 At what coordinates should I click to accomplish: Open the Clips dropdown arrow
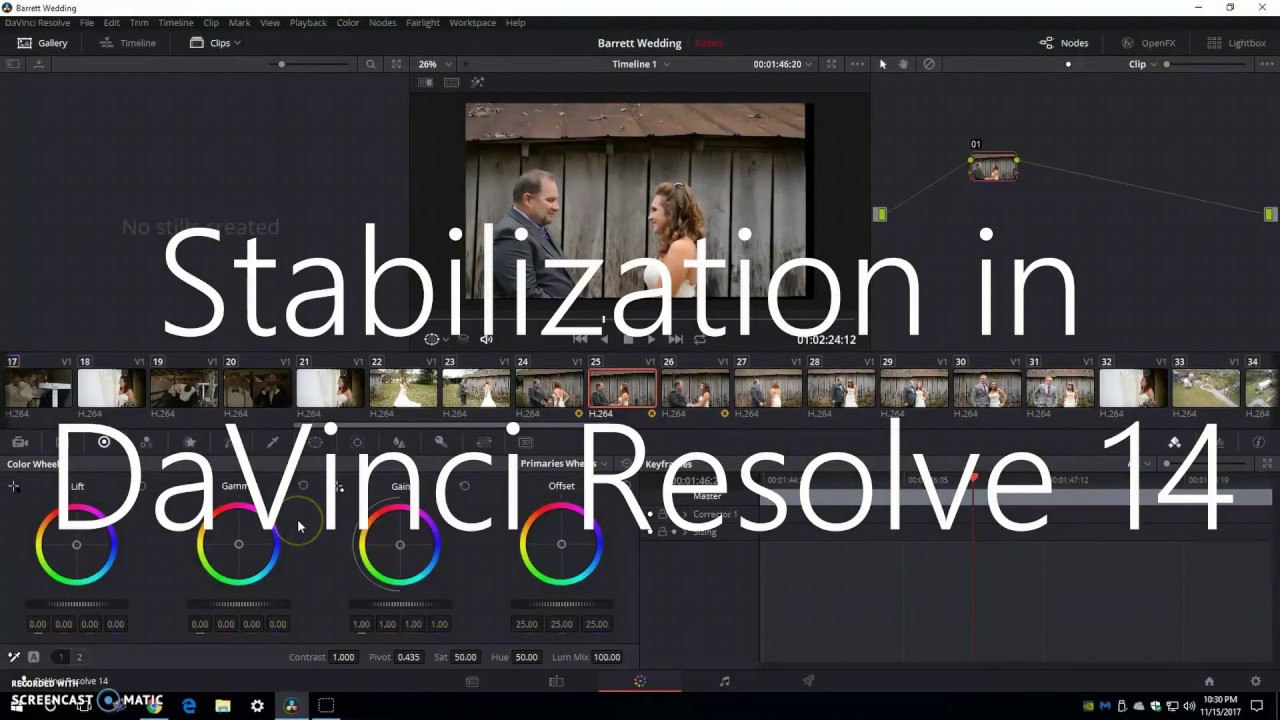pos(237,43)
